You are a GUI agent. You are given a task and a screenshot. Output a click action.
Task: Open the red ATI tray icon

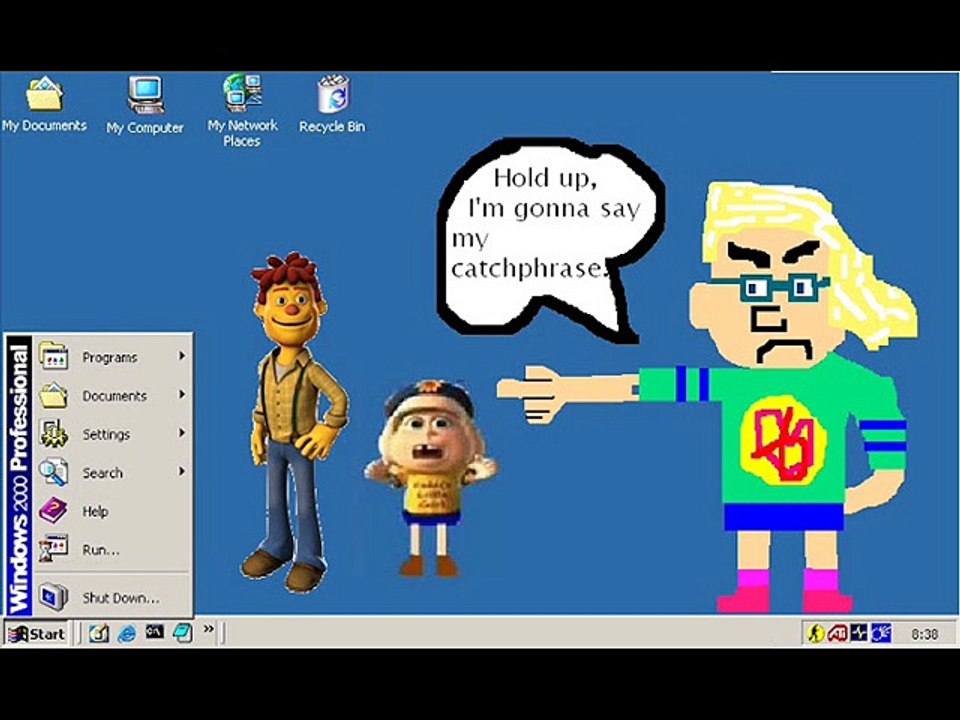837,633
